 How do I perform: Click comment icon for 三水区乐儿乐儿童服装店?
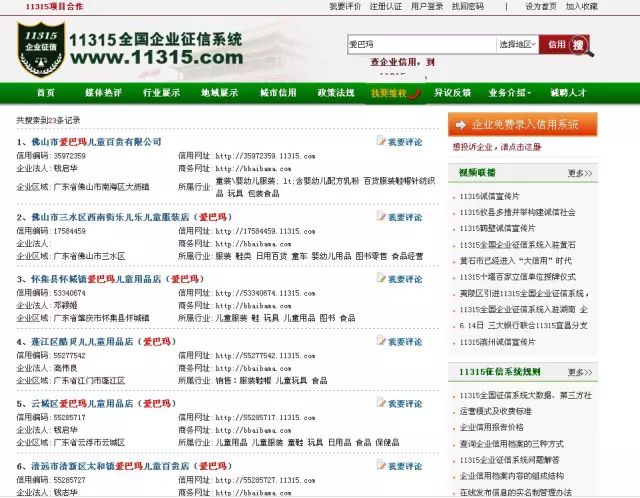pos(381,216)
